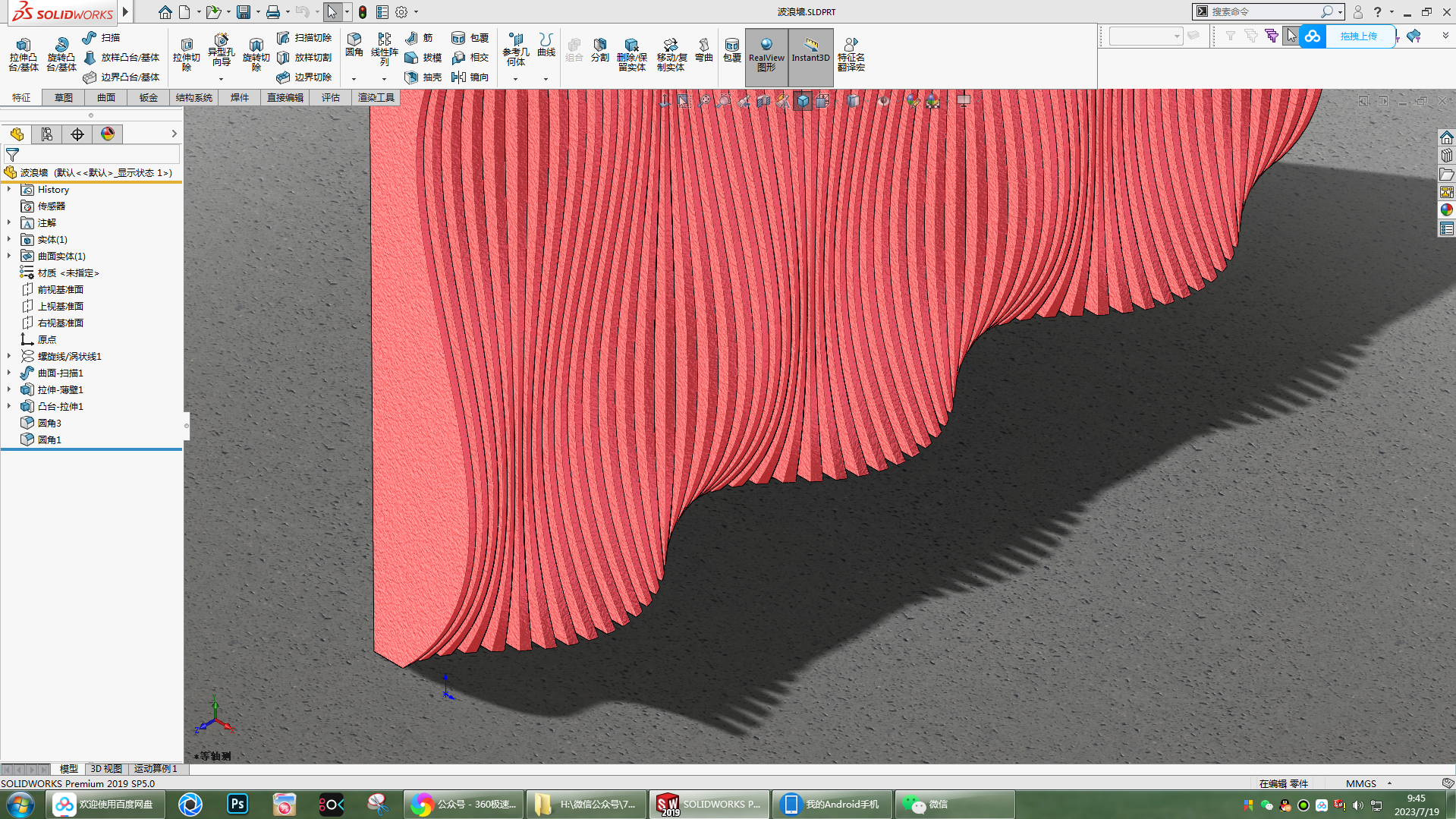Screen dimensions: 1456x819
Task: Open the DisplayManager tab icon
Action: coord(108,134)
